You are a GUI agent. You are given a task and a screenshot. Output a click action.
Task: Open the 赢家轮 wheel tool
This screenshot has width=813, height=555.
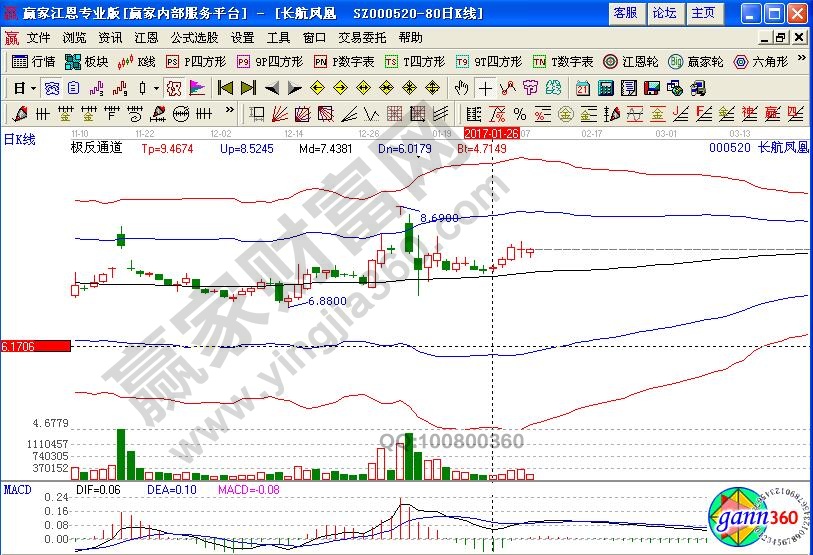click(x=696, y=61)
